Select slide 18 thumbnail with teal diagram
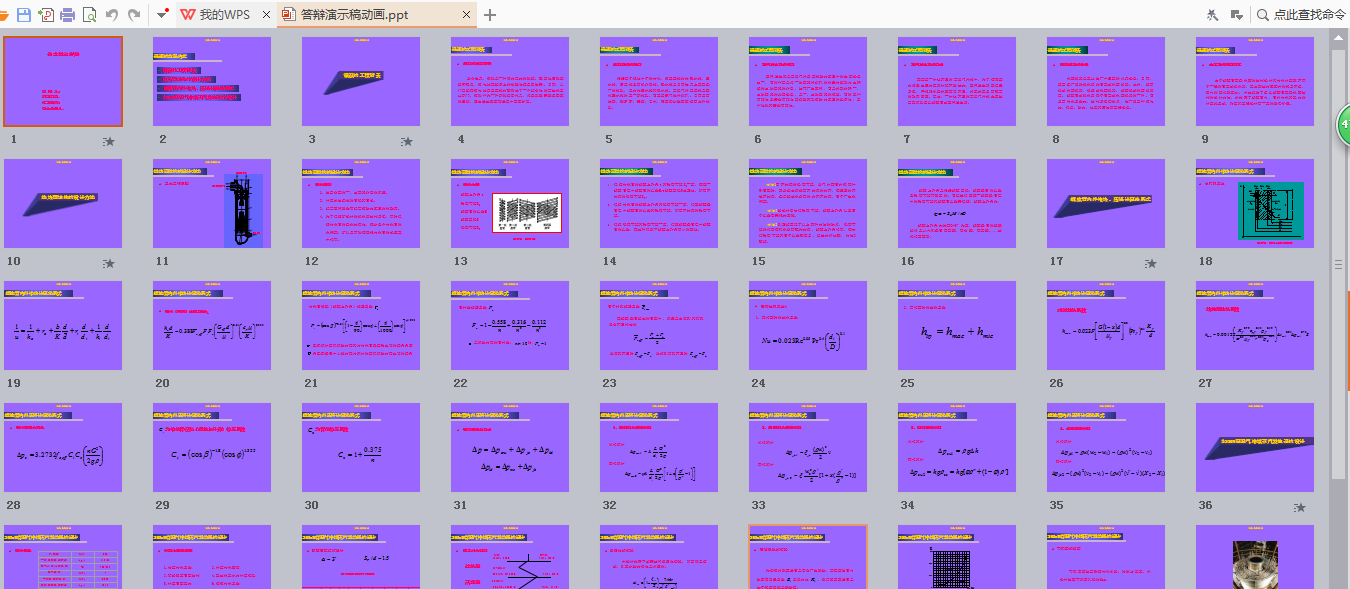Image resolution: width=1350 pixels, height=589 pixels. point(1255,204)
